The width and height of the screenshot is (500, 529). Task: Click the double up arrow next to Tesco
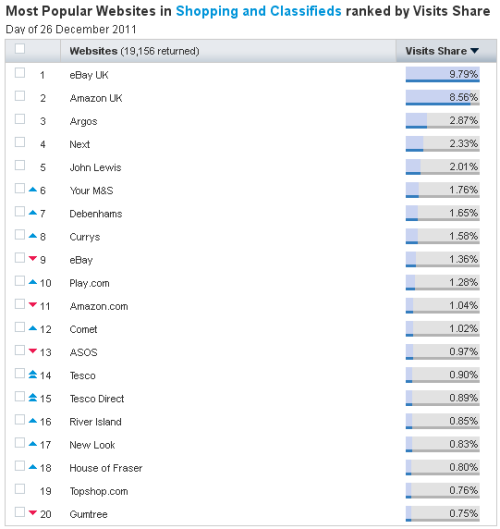click(33, 374)
